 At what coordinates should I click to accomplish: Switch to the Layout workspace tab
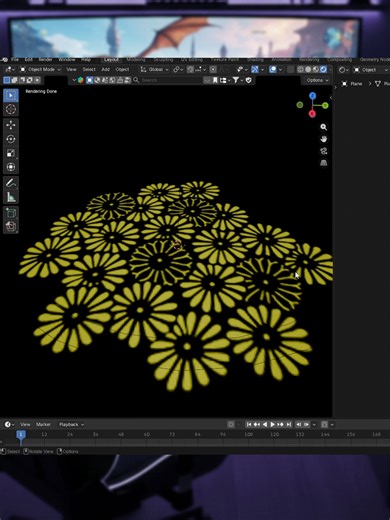(111, 60)
